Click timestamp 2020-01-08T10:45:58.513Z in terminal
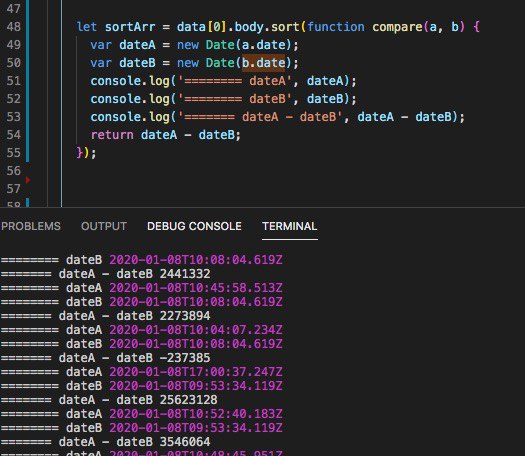This screenshot has height=456, width=525. [196, 288]
